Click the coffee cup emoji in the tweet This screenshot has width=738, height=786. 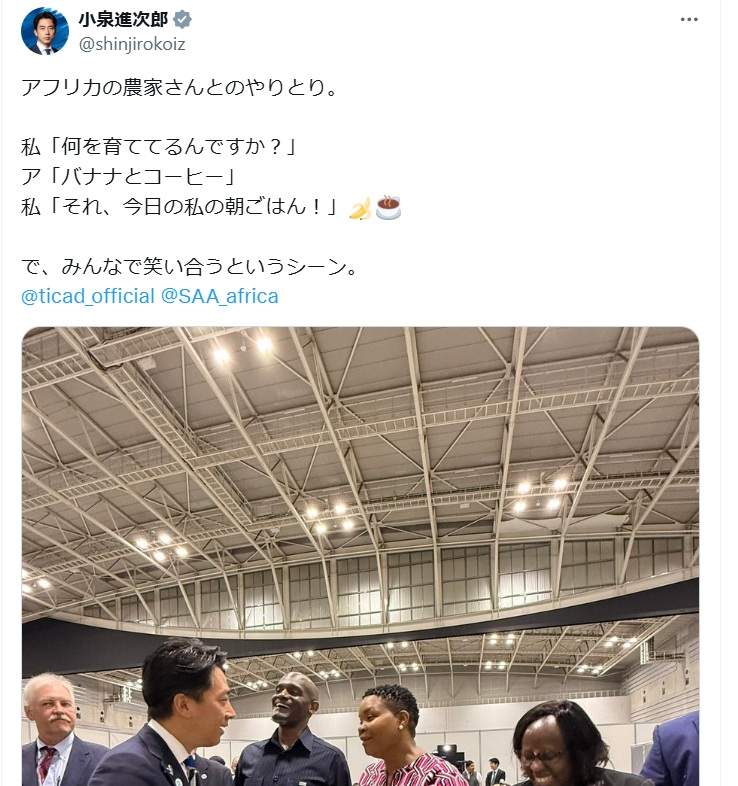[388, 208]
